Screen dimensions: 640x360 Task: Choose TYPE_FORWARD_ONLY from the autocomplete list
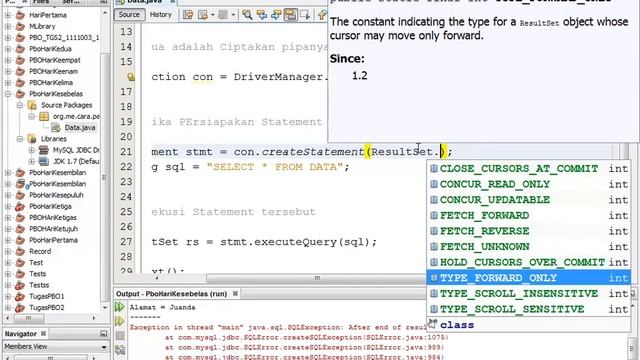point(529,278)
